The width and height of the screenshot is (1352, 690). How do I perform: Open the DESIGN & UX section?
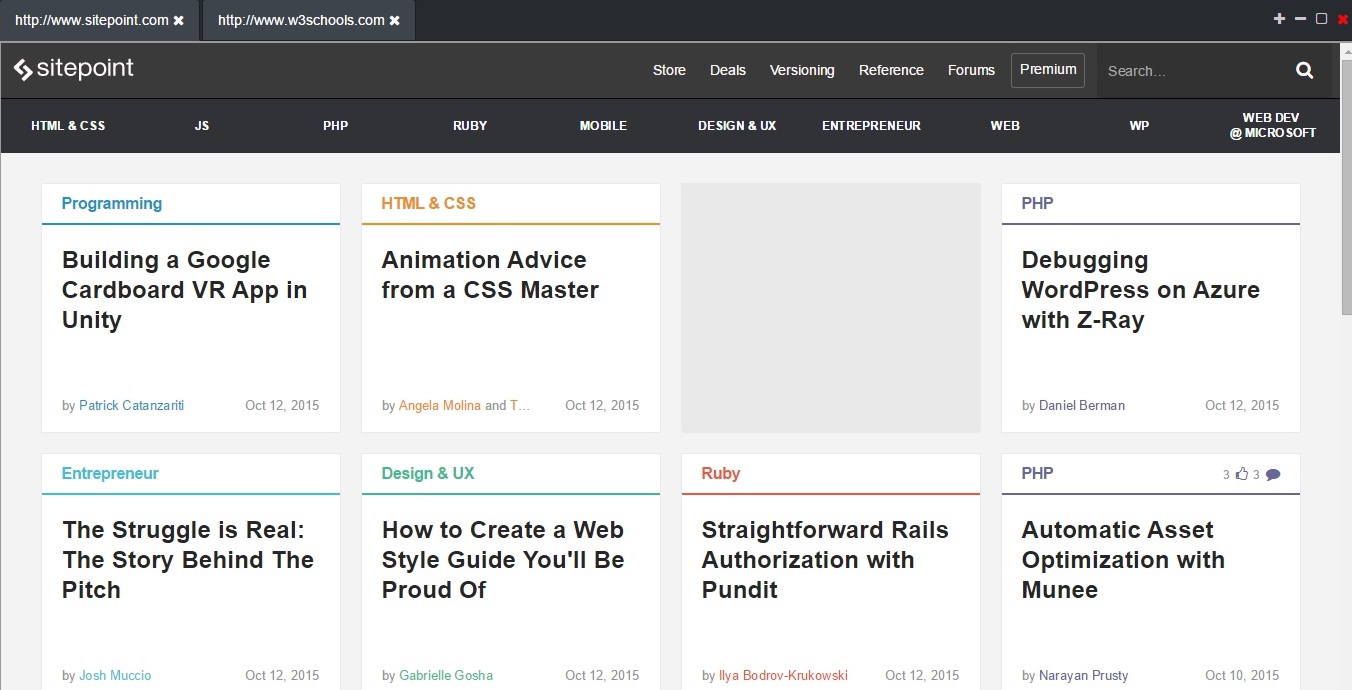(x=737, y=125)
